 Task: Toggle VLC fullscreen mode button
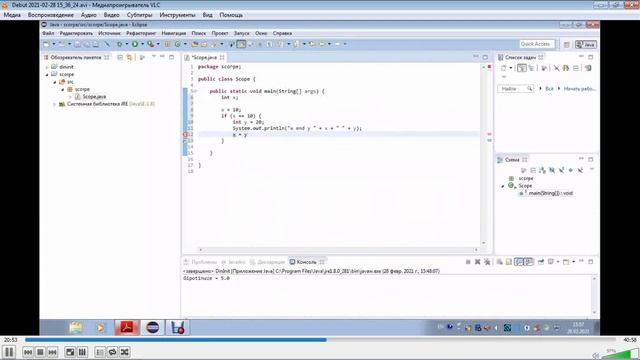(70, 352)
